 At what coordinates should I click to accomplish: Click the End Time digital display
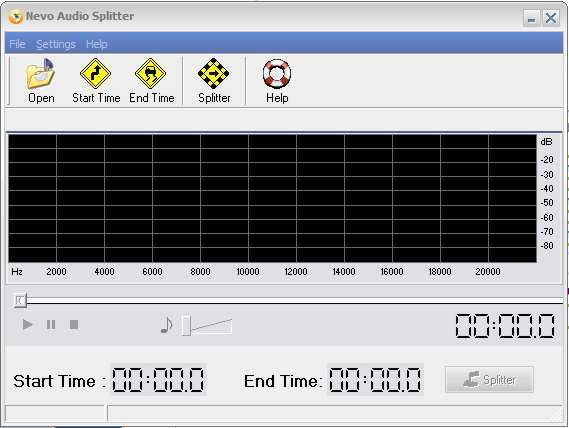pos(375,380)
